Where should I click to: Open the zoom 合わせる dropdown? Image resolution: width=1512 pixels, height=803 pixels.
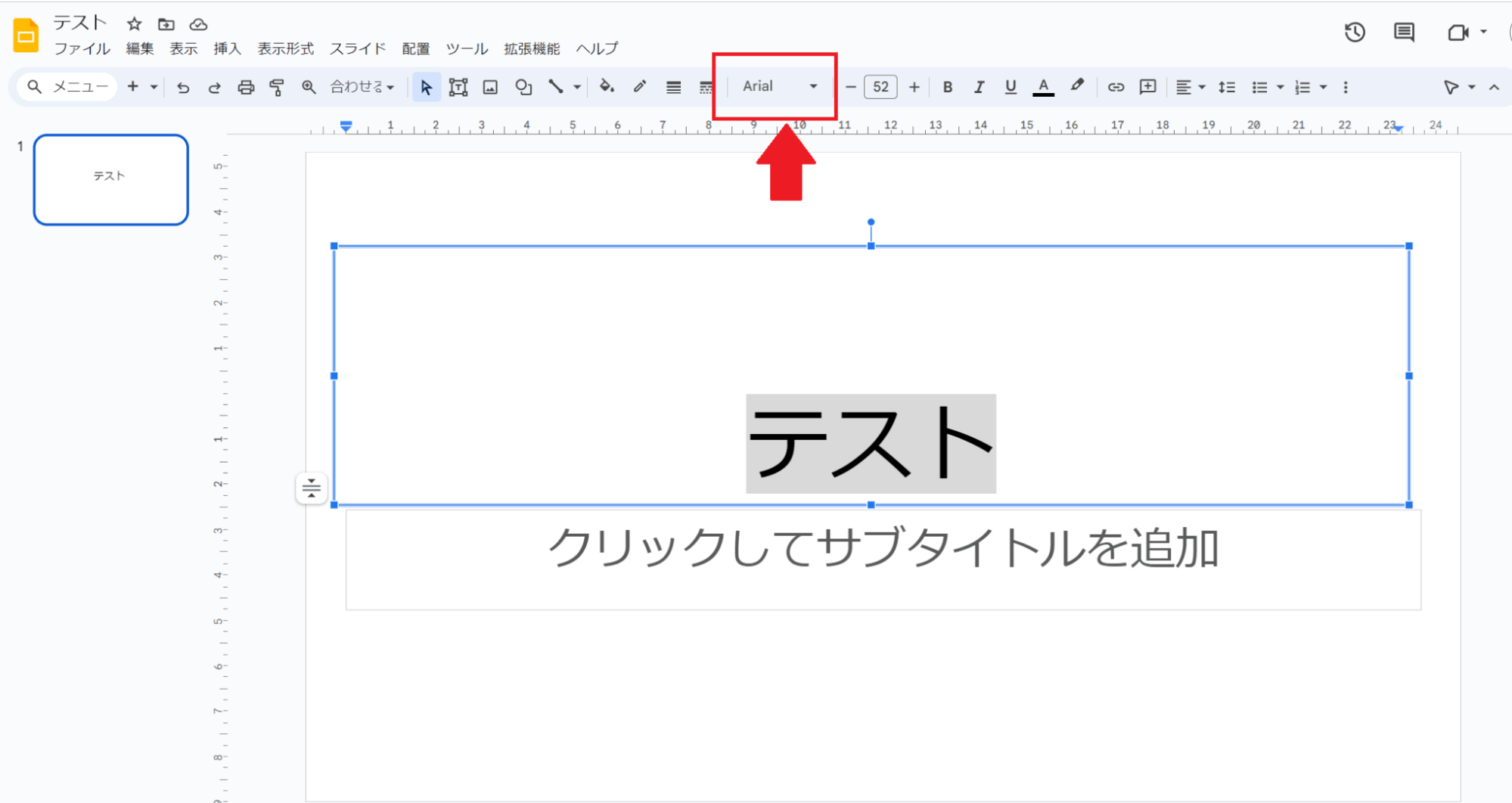[x=362, y=88]
